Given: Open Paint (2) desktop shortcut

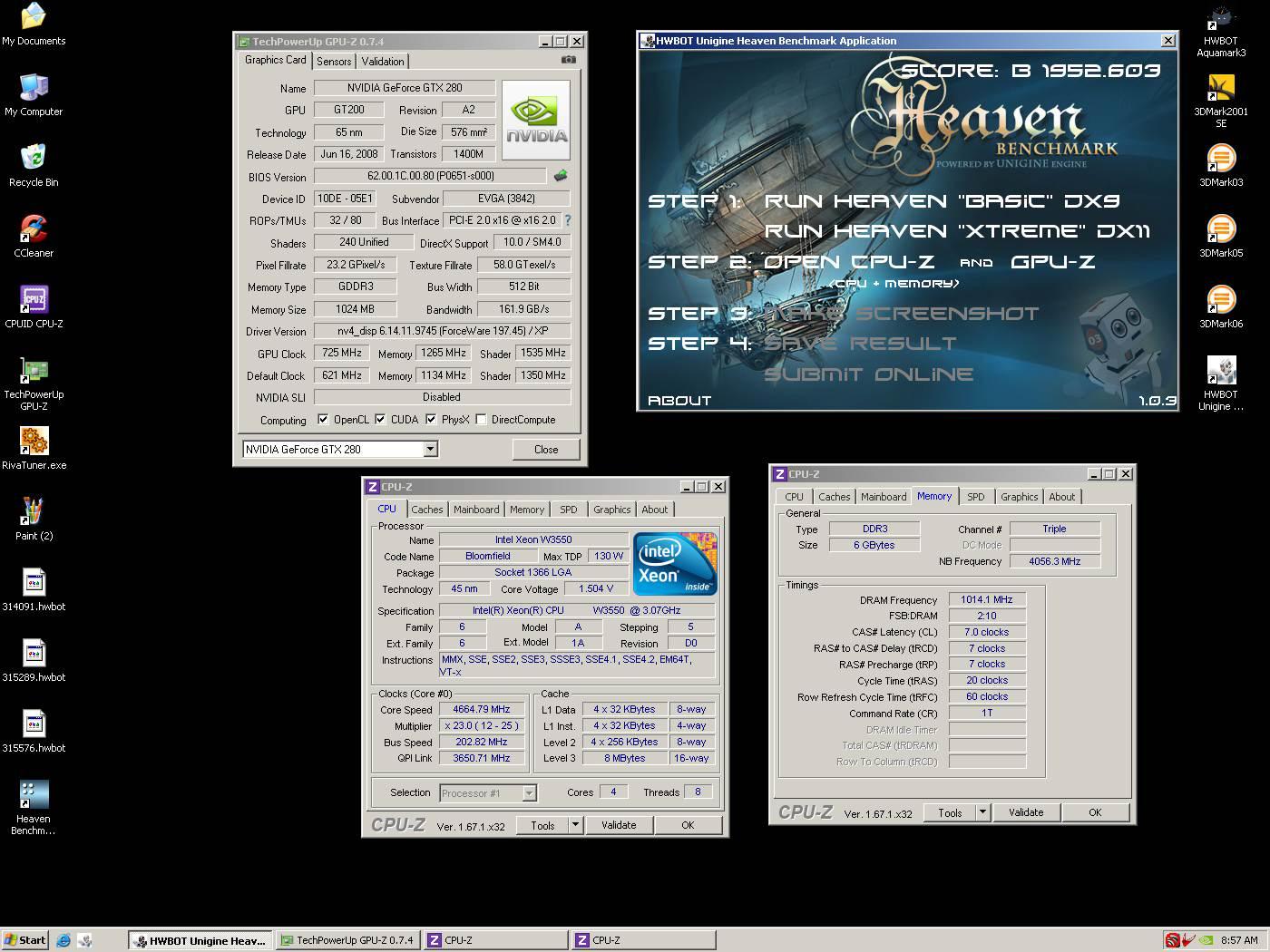Looking at the screenshot, I should 34,520.
